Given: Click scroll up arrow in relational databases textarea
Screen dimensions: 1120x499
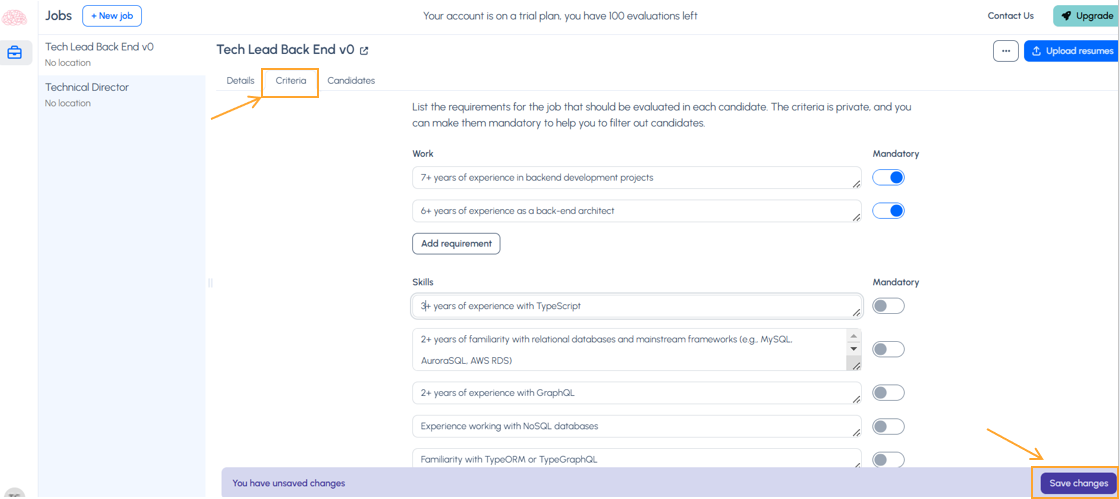Looking at the screenshot, I should (x=853, y=336).
